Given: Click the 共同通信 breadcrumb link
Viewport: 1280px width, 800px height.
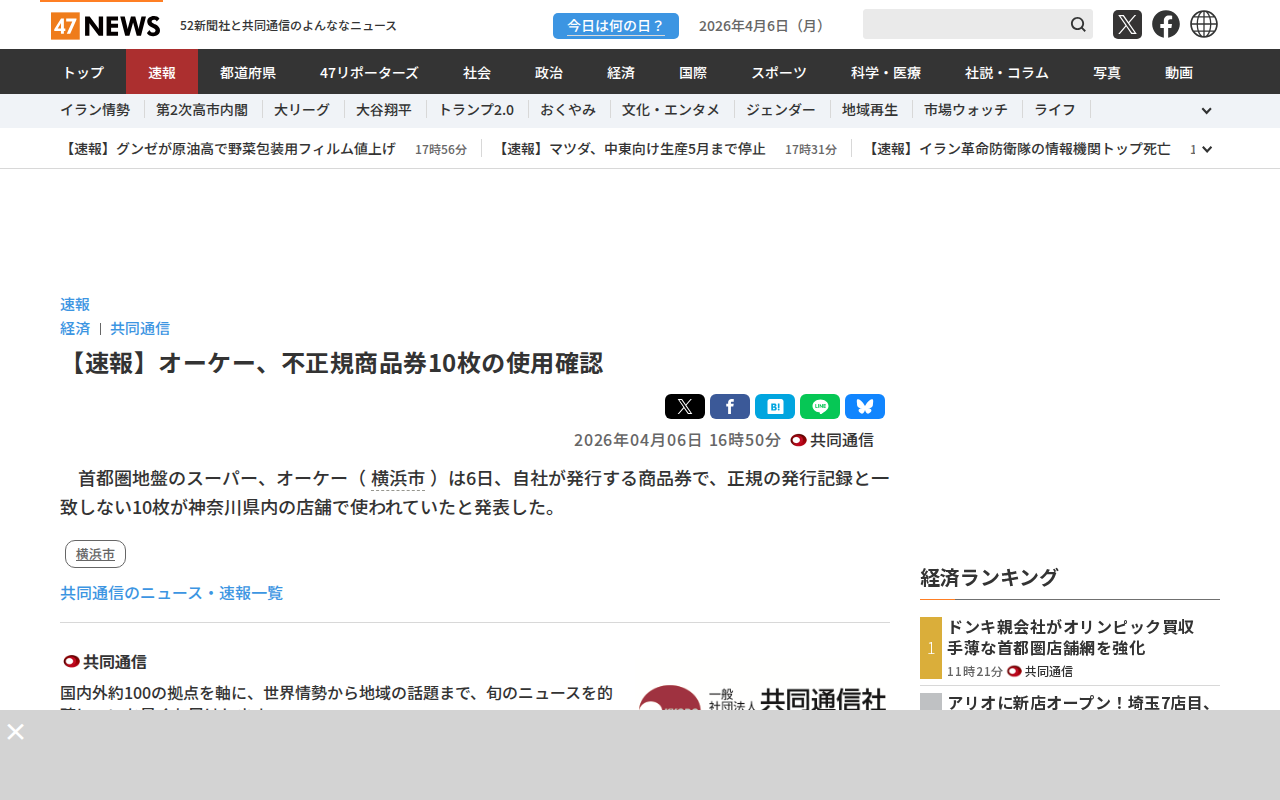Looking at the screenshot, I should (140, 328).
